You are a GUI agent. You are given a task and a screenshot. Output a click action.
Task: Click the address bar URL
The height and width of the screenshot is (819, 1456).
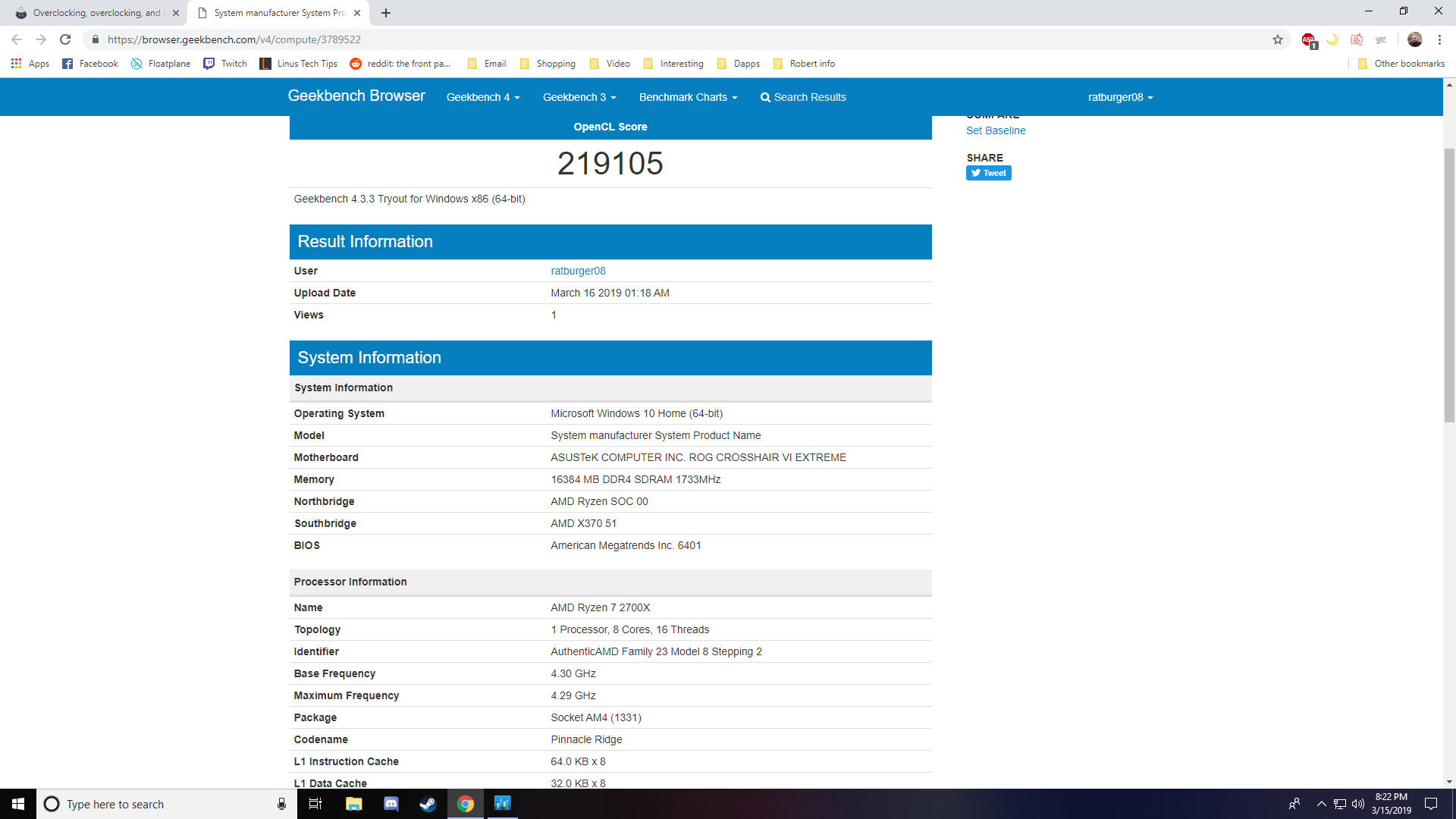coord(234,39)
